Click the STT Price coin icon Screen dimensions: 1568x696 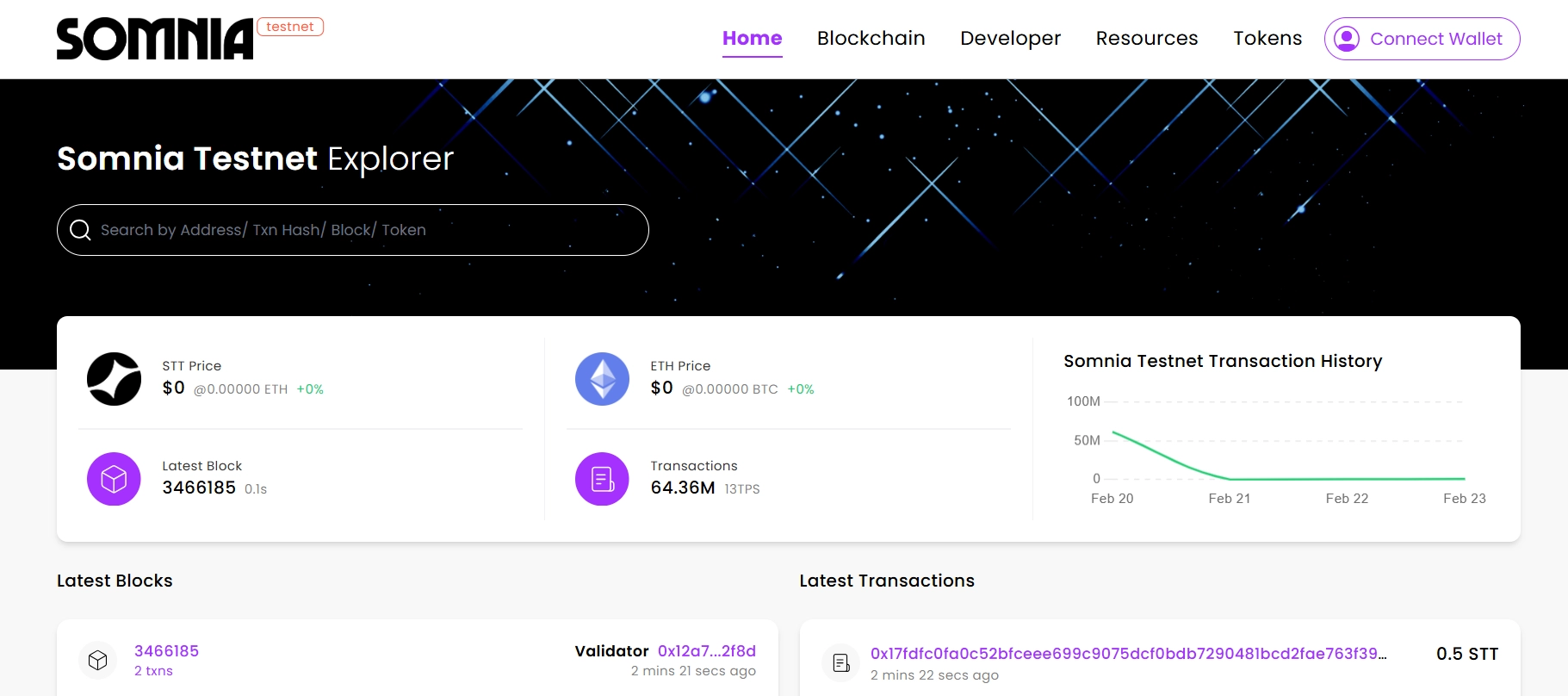coord(113,378)
